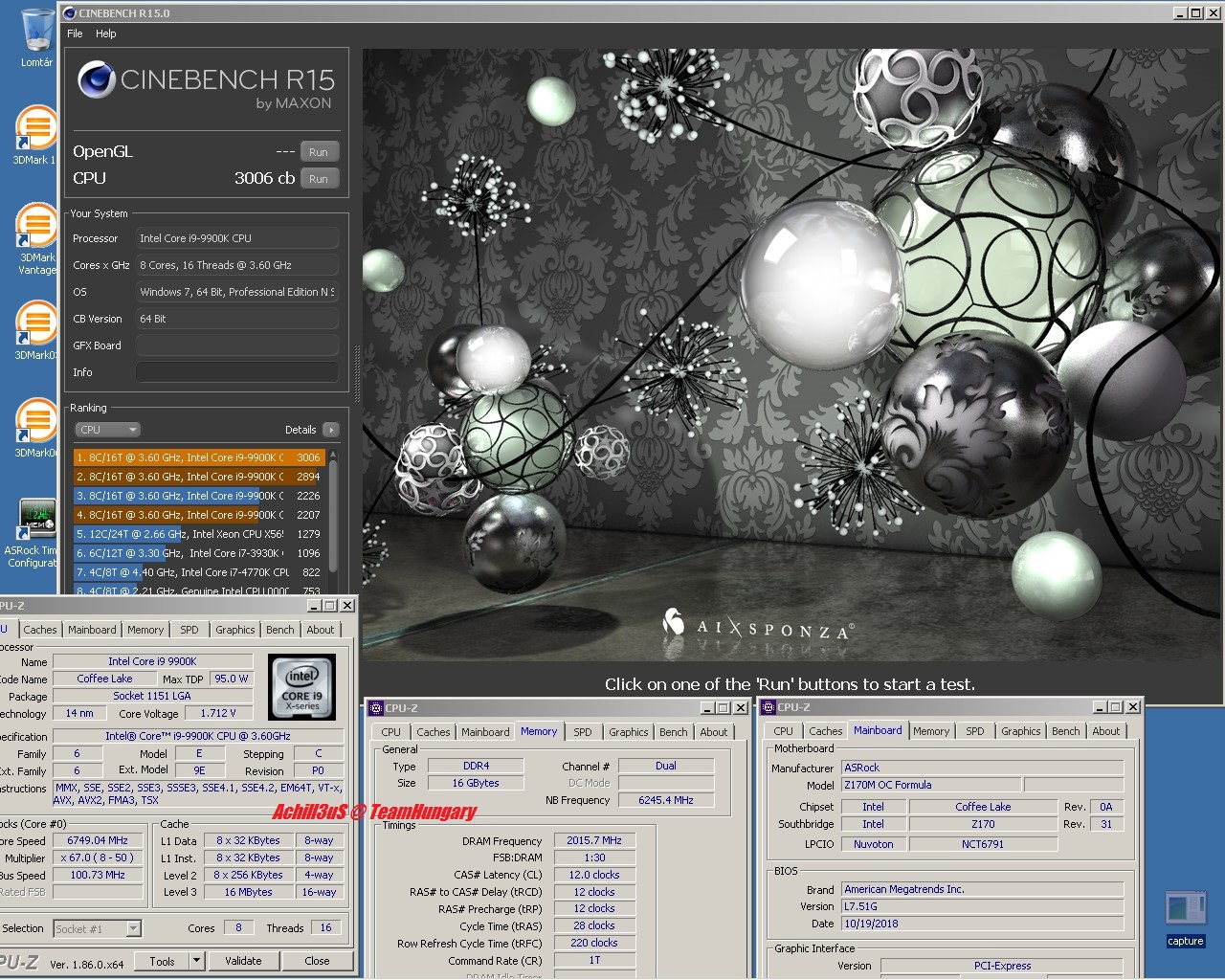This screenshot has width=1225, height=980.
Task: Open About tab in left CPU-Z window
Action: [321, 630]
